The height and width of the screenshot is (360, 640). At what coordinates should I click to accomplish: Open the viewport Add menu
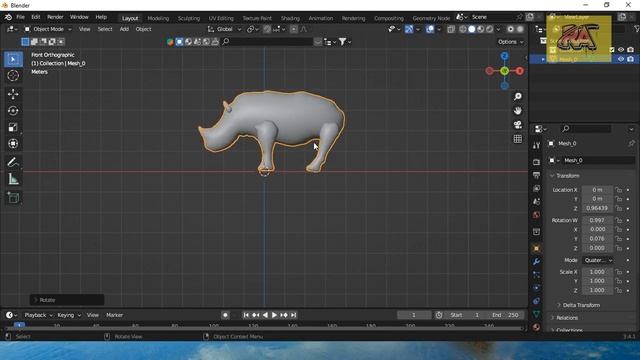(124, 29)
